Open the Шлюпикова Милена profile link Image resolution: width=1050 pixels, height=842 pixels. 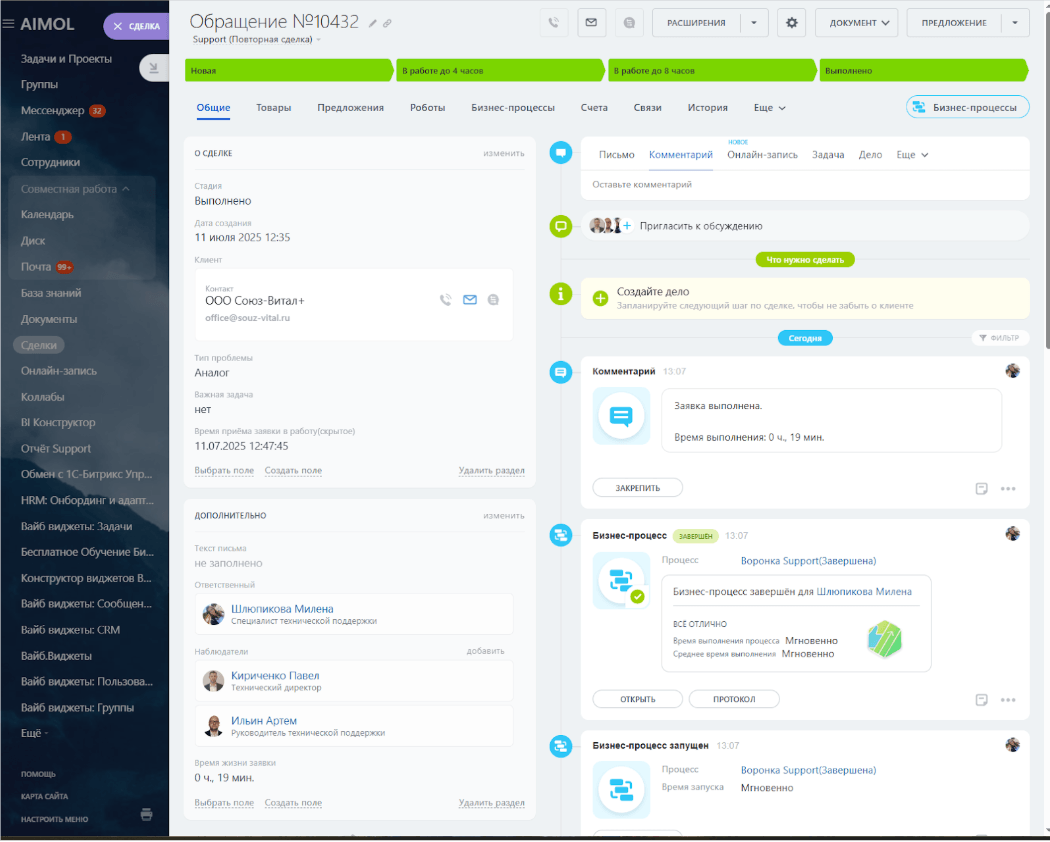282,609
